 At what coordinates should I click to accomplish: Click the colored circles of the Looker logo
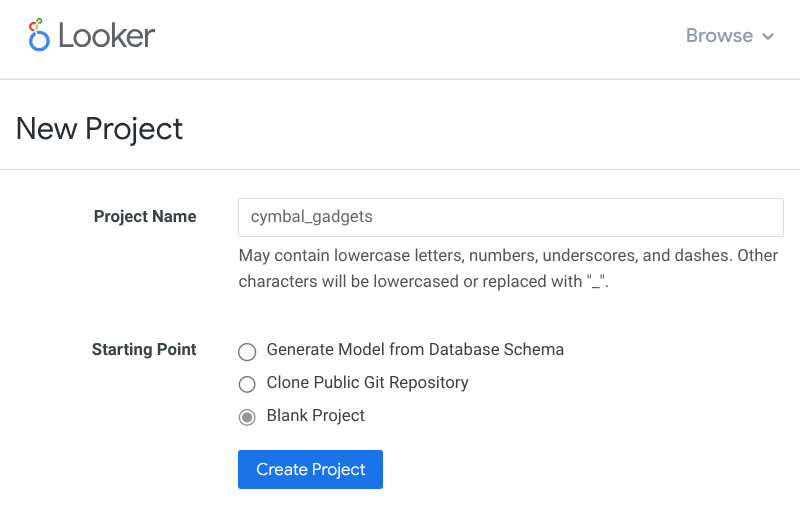click(39, 34)
